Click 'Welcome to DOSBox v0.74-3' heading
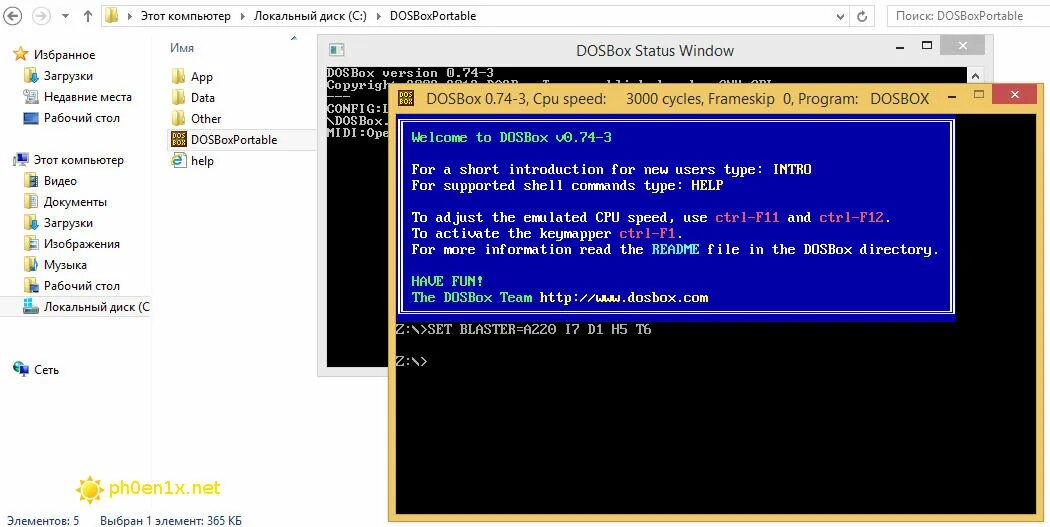1050x527 pixels. point(512,137)
